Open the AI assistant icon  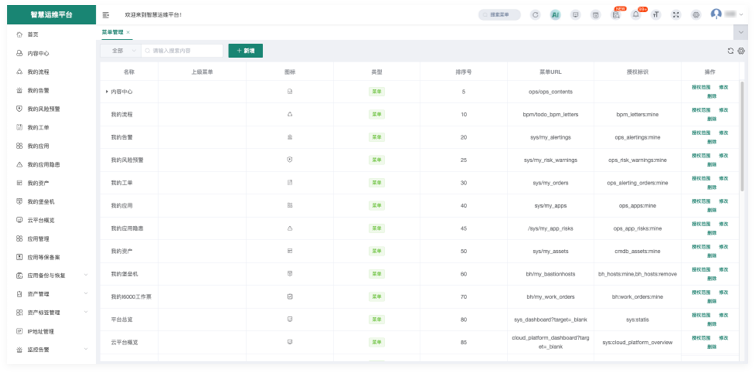pos(555,15)
